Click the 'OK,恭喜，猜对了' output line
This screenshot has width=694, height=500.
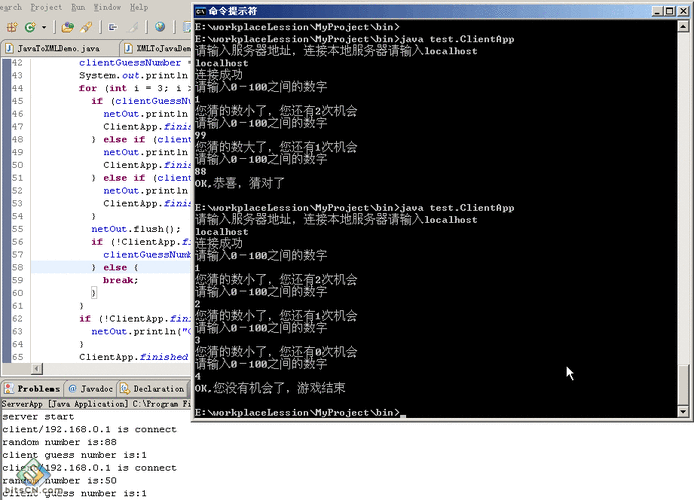pyautogui.click(x=239, y=183)
